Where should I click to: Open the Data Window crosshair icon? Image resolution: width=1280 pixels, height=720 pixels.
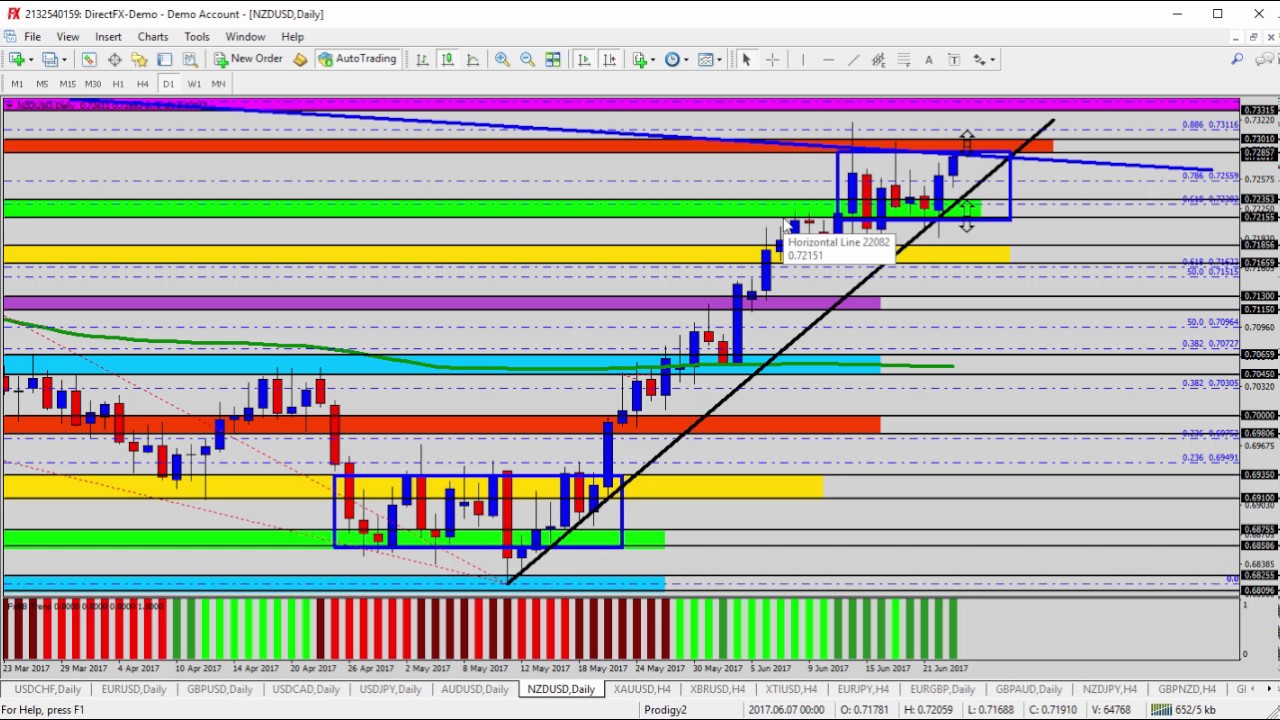tap(115, 60)
